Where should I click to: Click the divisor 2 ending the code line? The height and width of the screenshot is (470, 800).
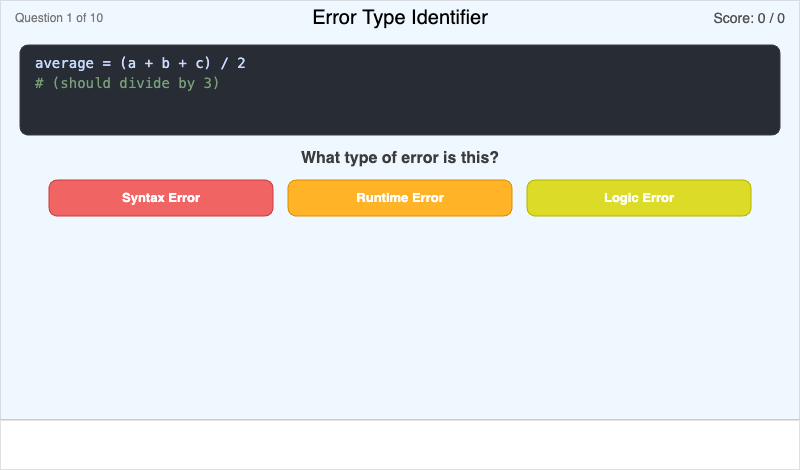click(241, 63)
